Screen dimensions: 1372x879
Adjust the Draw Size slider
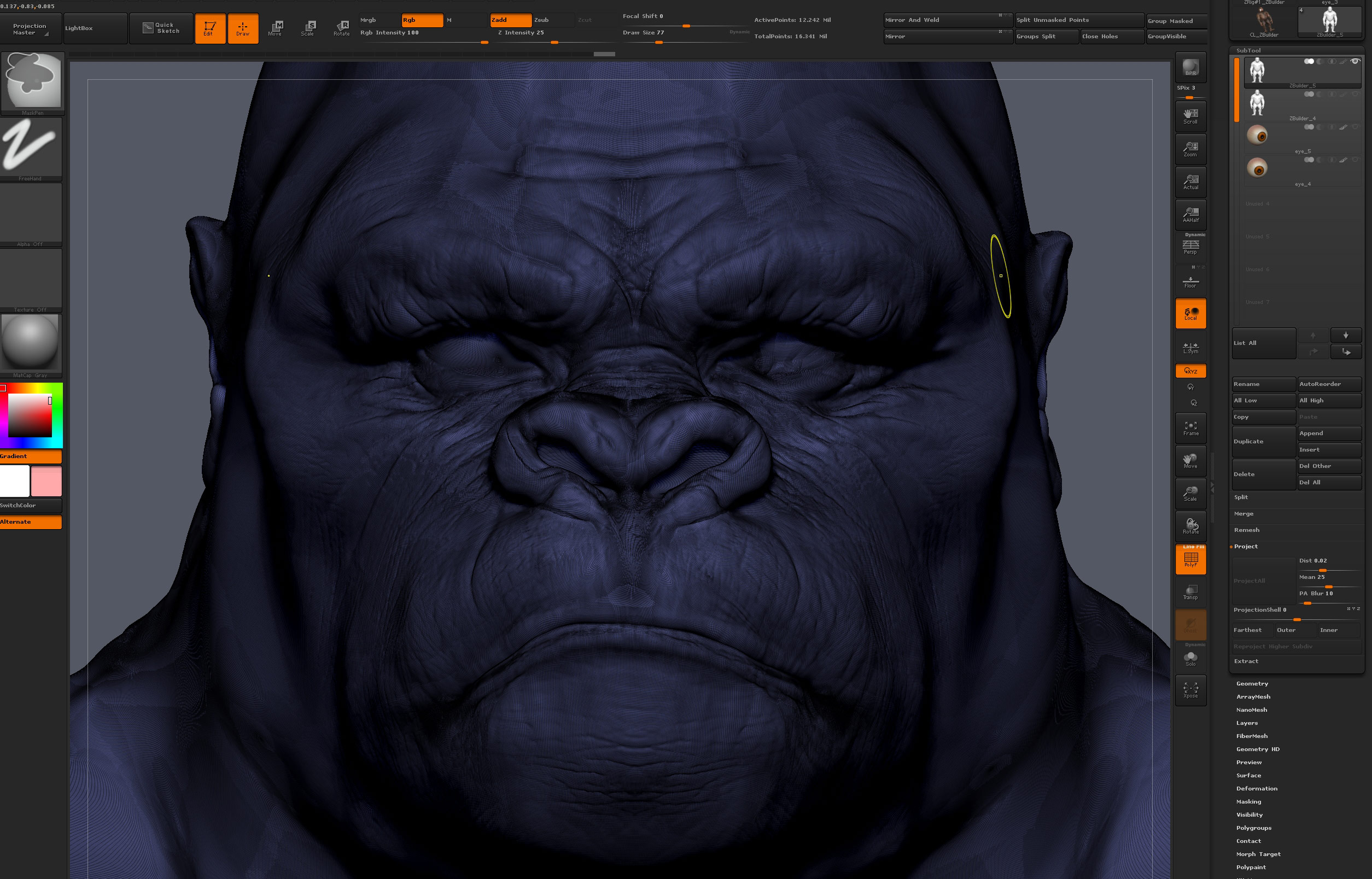[x=686, y=36]
